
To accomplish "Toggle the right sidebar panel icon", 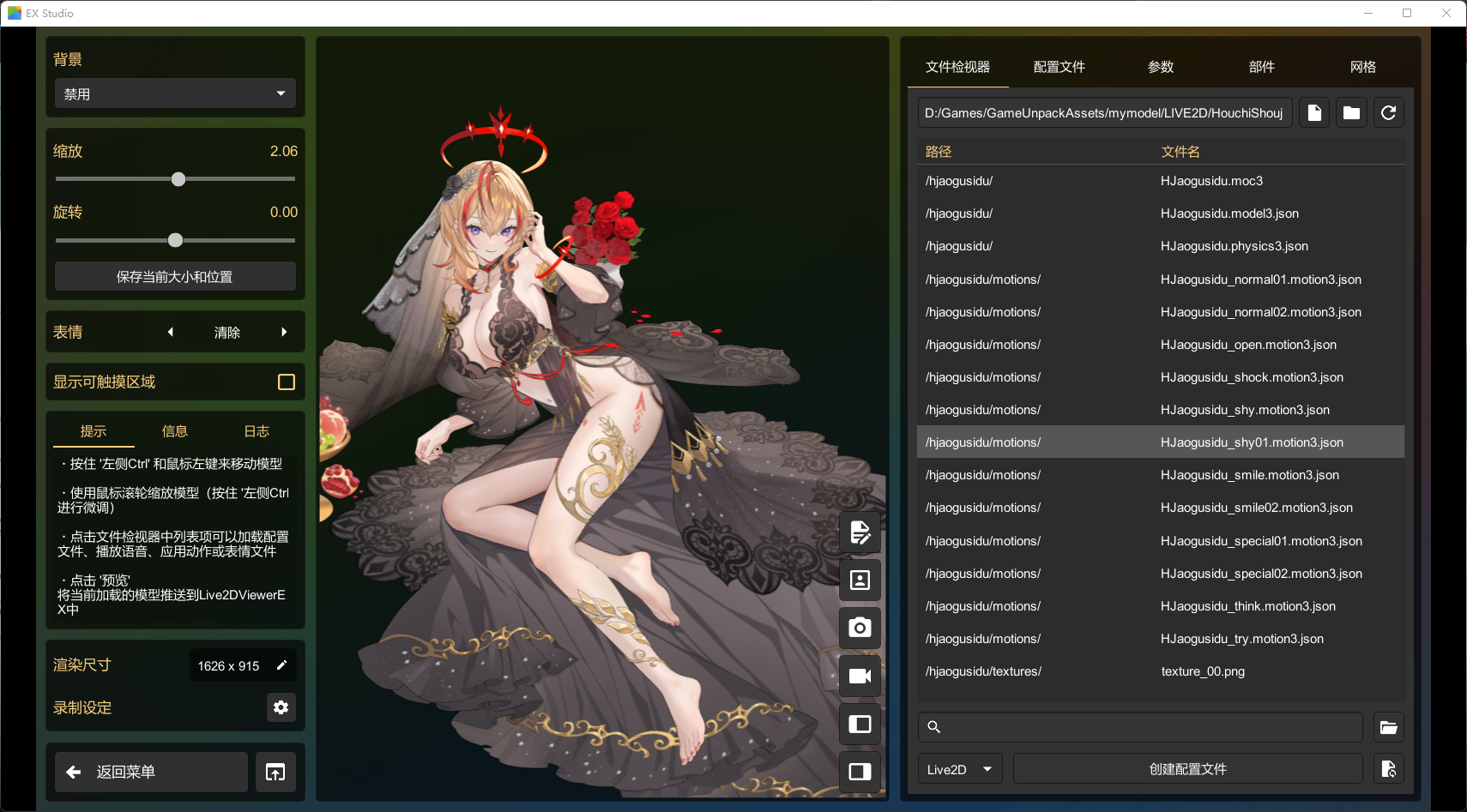I will [x=860, y=772].
